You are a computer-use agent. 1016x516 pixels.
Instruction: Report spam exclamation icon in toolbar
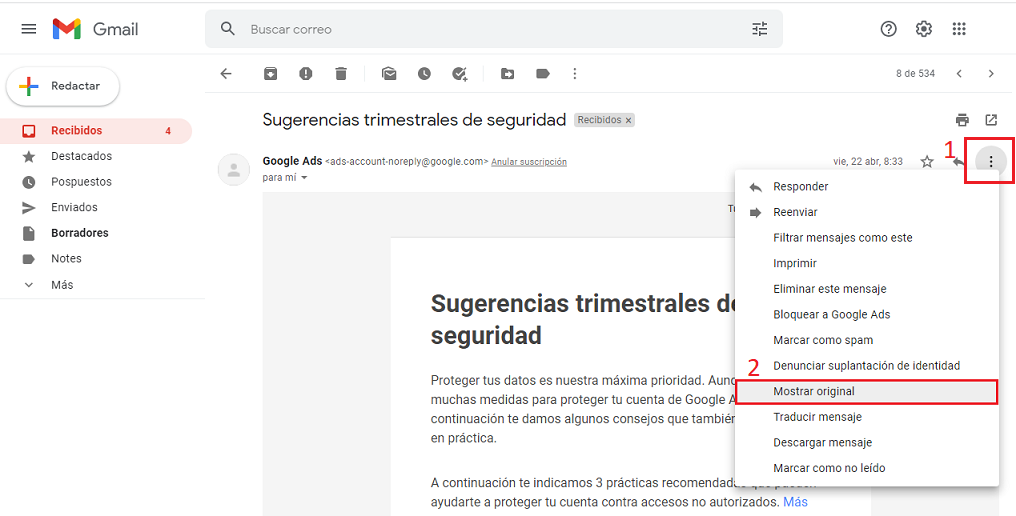point(306,74)
